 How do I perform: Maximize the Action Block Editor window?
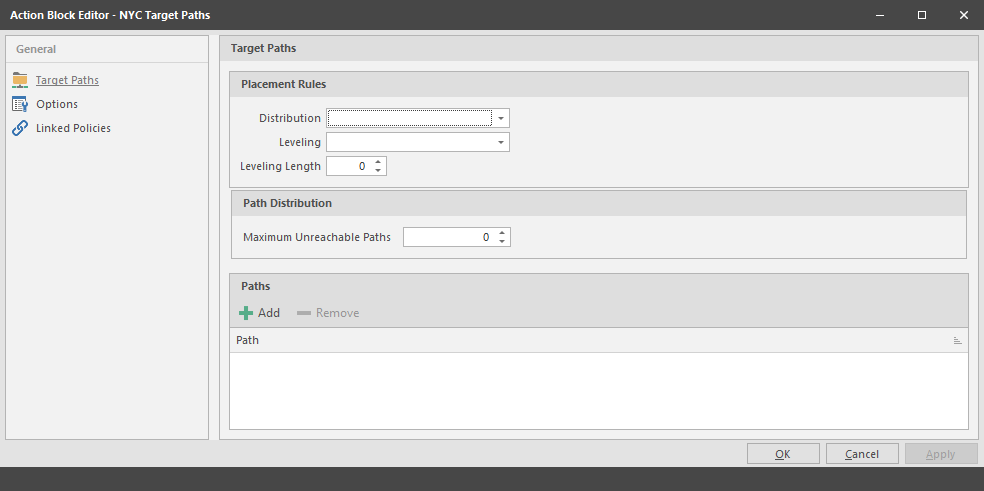[x=922, y=15]
